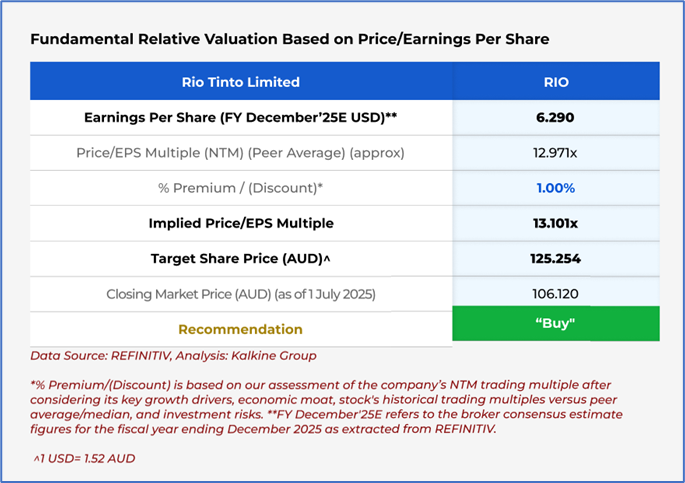Click the 1 USD= 1.52 AUD note
The height and width of the screenshot is (483, 685).
[85, 459]
